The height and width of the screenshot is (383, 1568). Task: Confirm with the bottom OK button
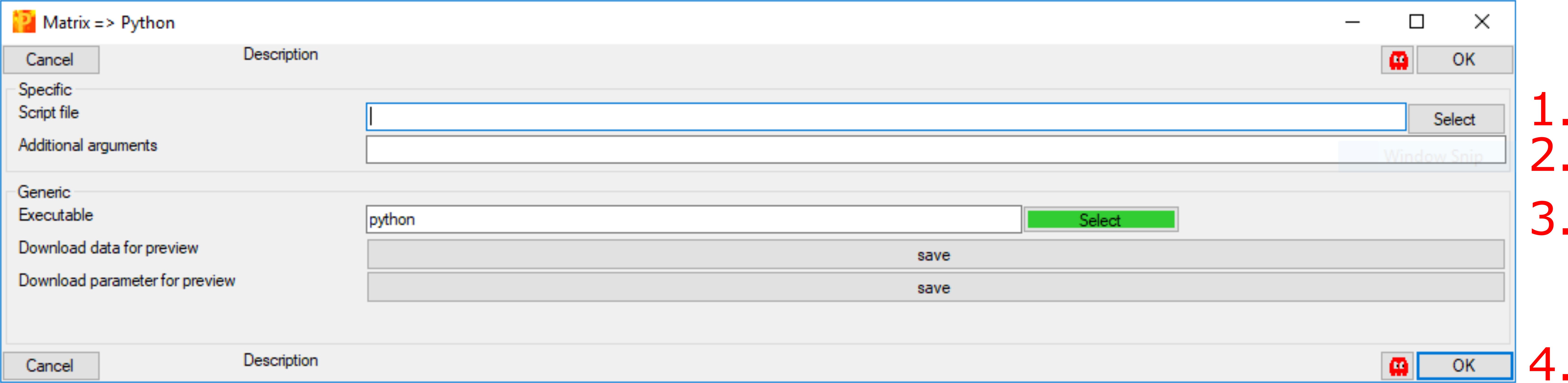pyautogui.click(x=1464, y=366)
